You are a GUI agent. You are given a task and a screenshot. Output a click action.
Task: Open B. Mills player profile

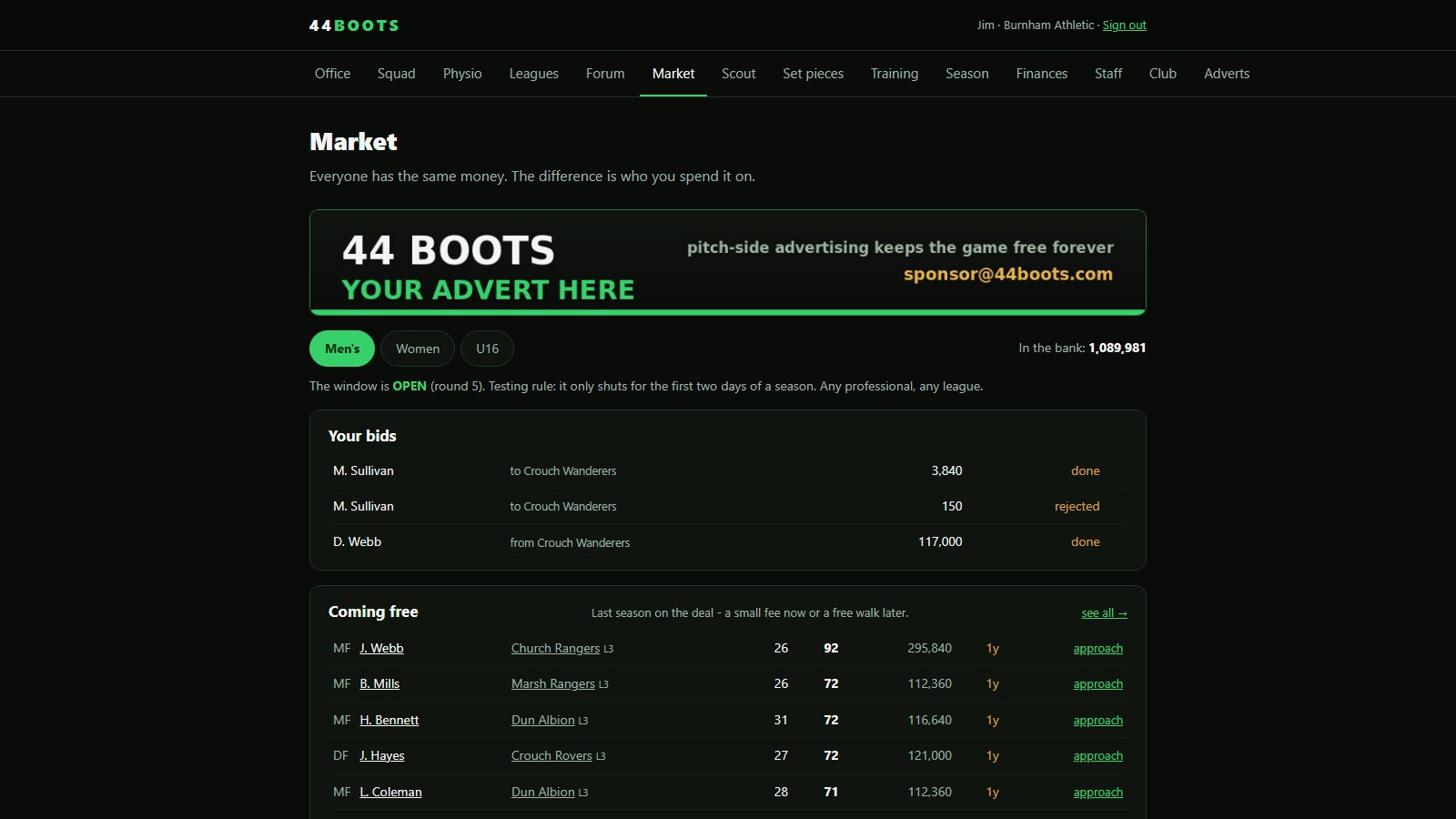pyautogui.click(x=379, y=683)
